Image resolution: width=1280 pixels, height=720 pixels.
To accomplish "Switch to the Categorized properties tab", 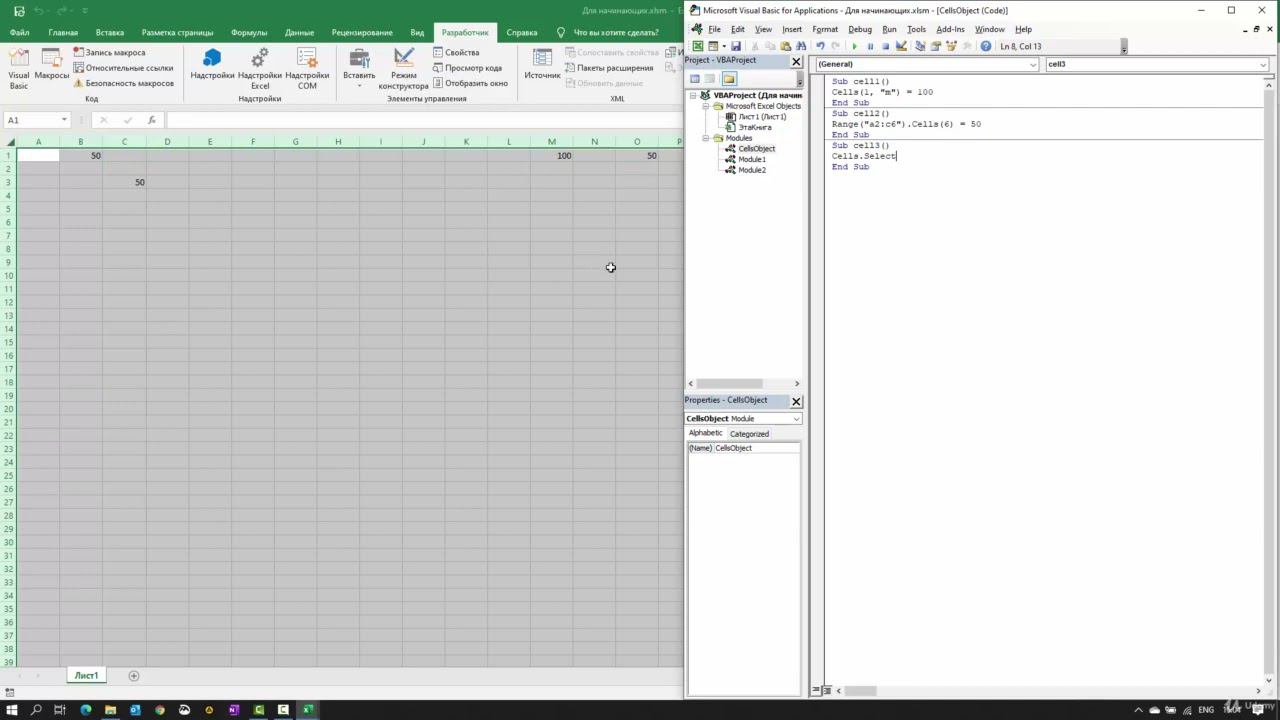I will click(749, 434).
